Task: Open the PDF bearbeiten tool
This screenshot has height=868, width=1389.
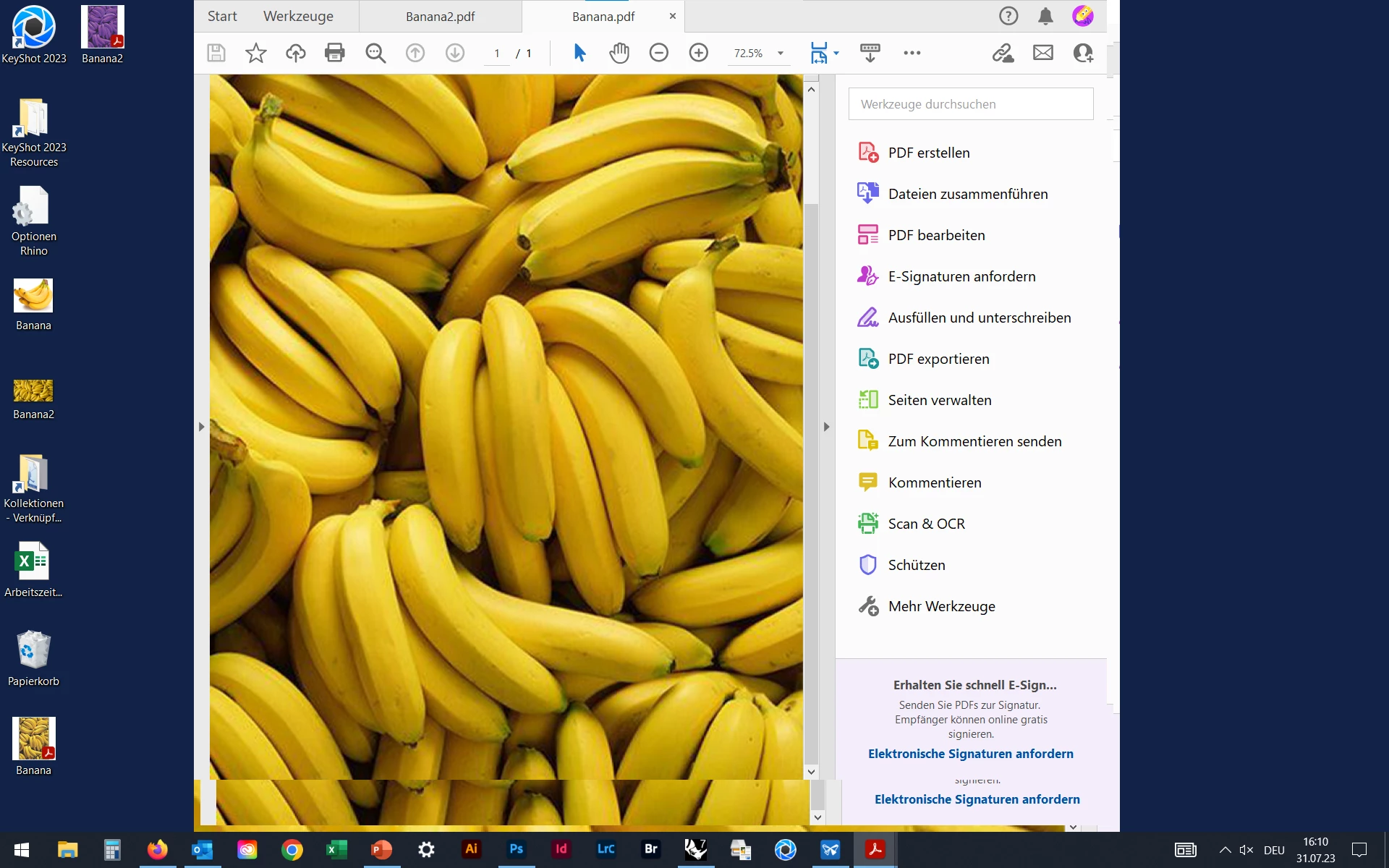Action: pyautogui.click(x=936, y=235)
